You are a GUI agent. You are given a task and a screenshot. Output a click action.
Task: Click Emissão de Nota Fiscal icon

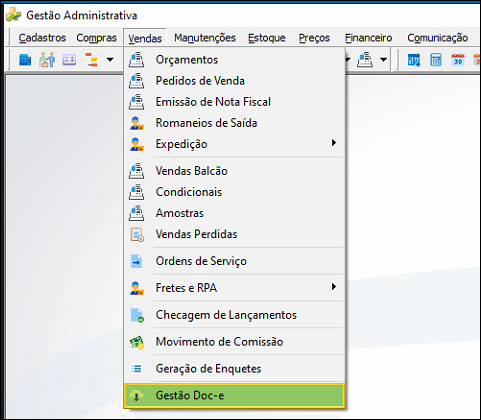(137, 102)
